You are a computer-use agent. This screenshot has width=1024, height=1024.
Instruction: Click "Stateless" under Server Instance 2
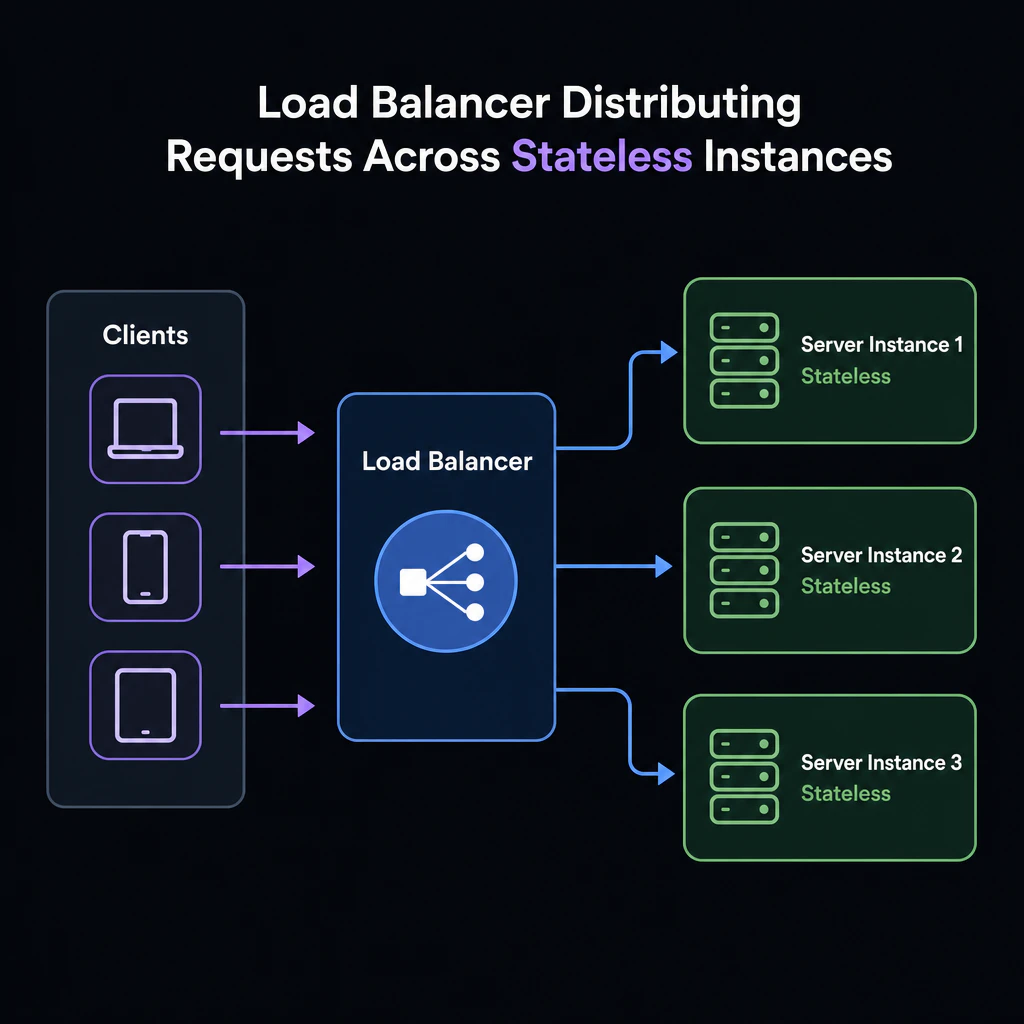click(846, 586)
